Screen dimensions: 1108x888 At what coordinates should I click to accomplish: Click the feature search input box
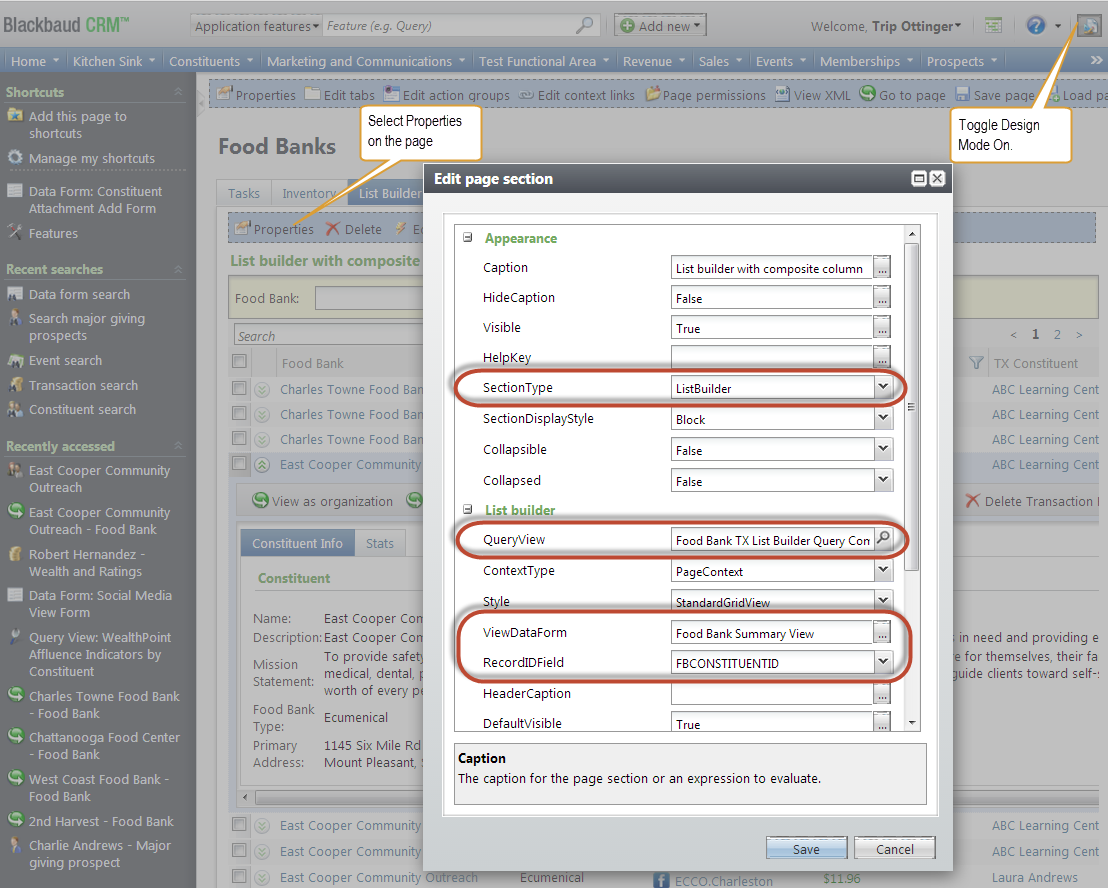coord(449,26)
